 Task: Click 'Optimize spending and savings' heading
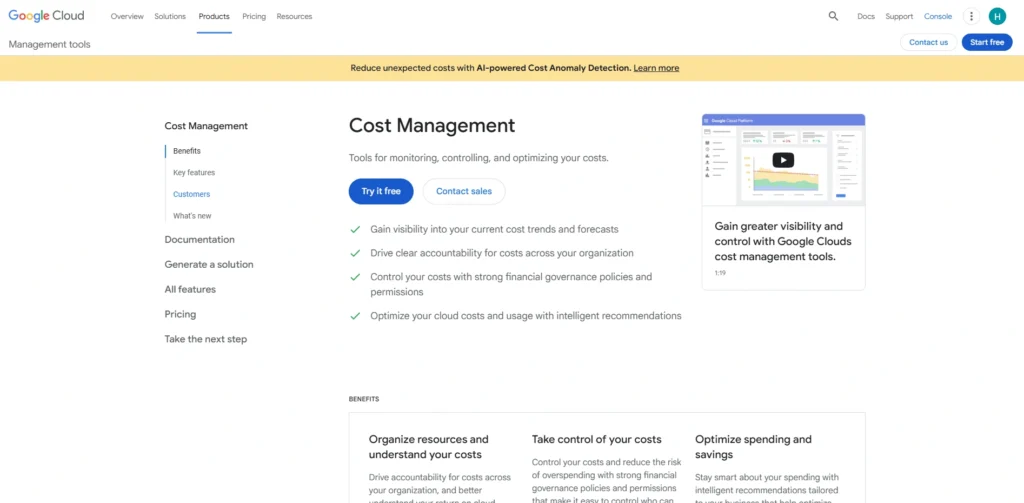(753, 447)
